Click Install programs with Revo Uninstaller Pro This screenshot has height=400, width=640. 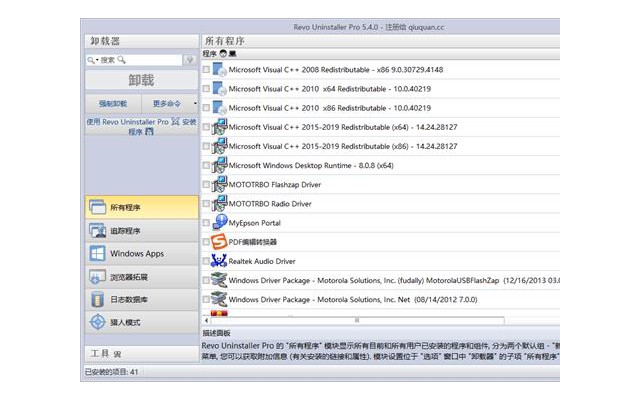pos(142,127)
